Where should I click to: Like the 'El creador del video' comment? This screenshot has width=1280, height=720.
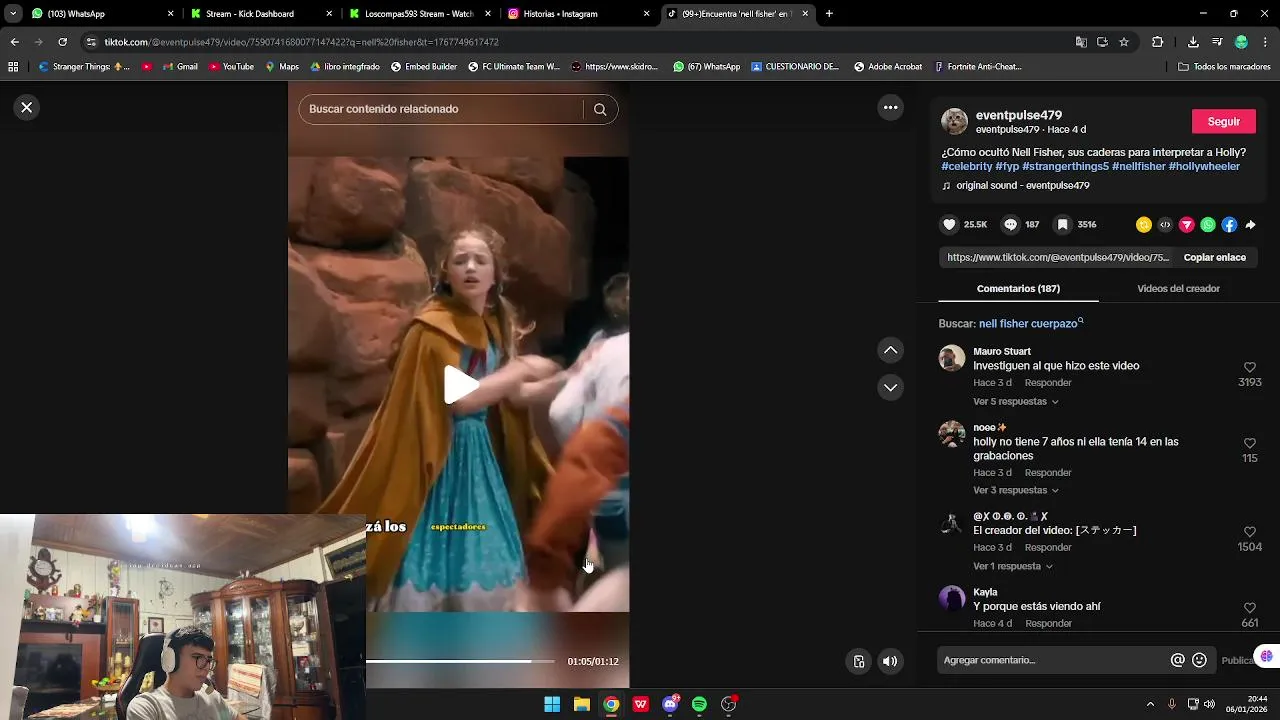[x=1249, y=532]
